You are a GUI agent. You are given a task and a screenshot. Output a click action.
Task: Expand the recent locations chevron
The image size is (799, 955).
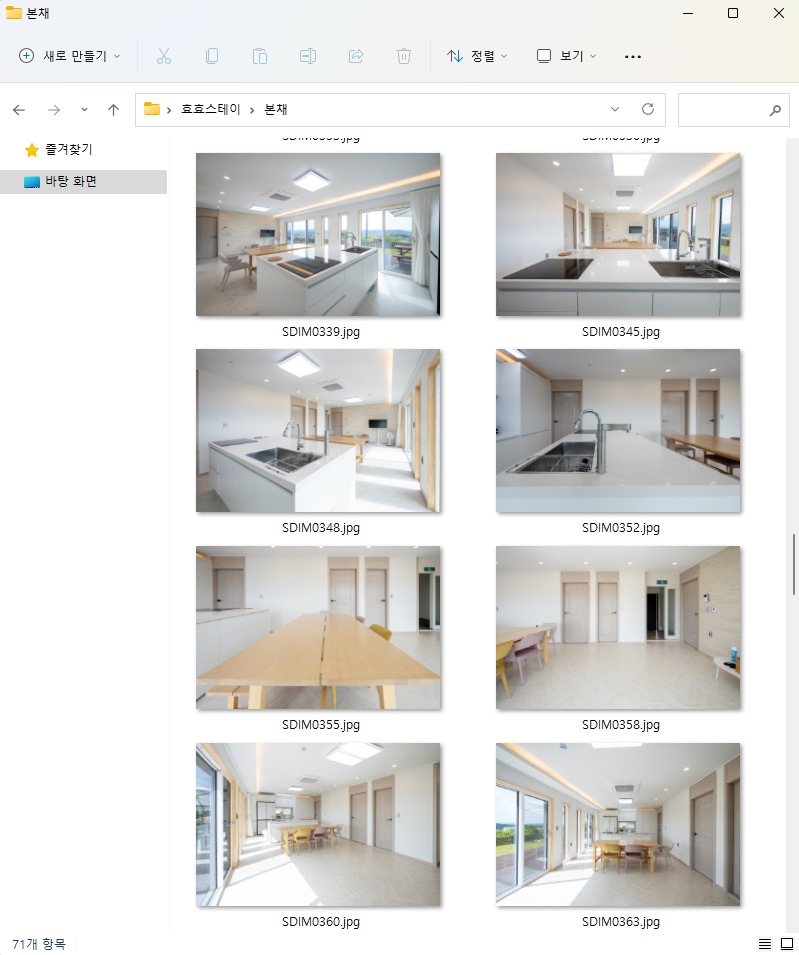point(84,110)
